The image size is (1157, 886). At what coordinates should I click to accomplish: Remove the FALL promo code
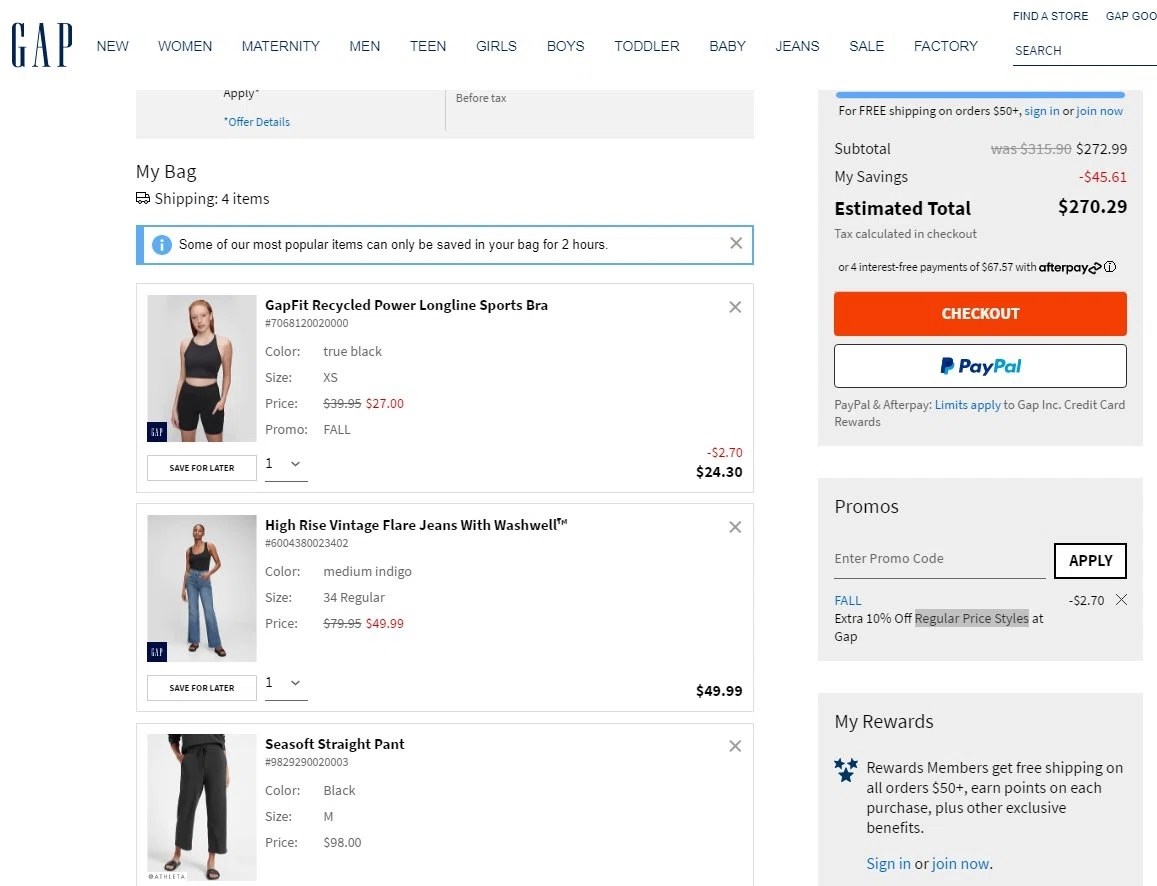pos(1121,600)
